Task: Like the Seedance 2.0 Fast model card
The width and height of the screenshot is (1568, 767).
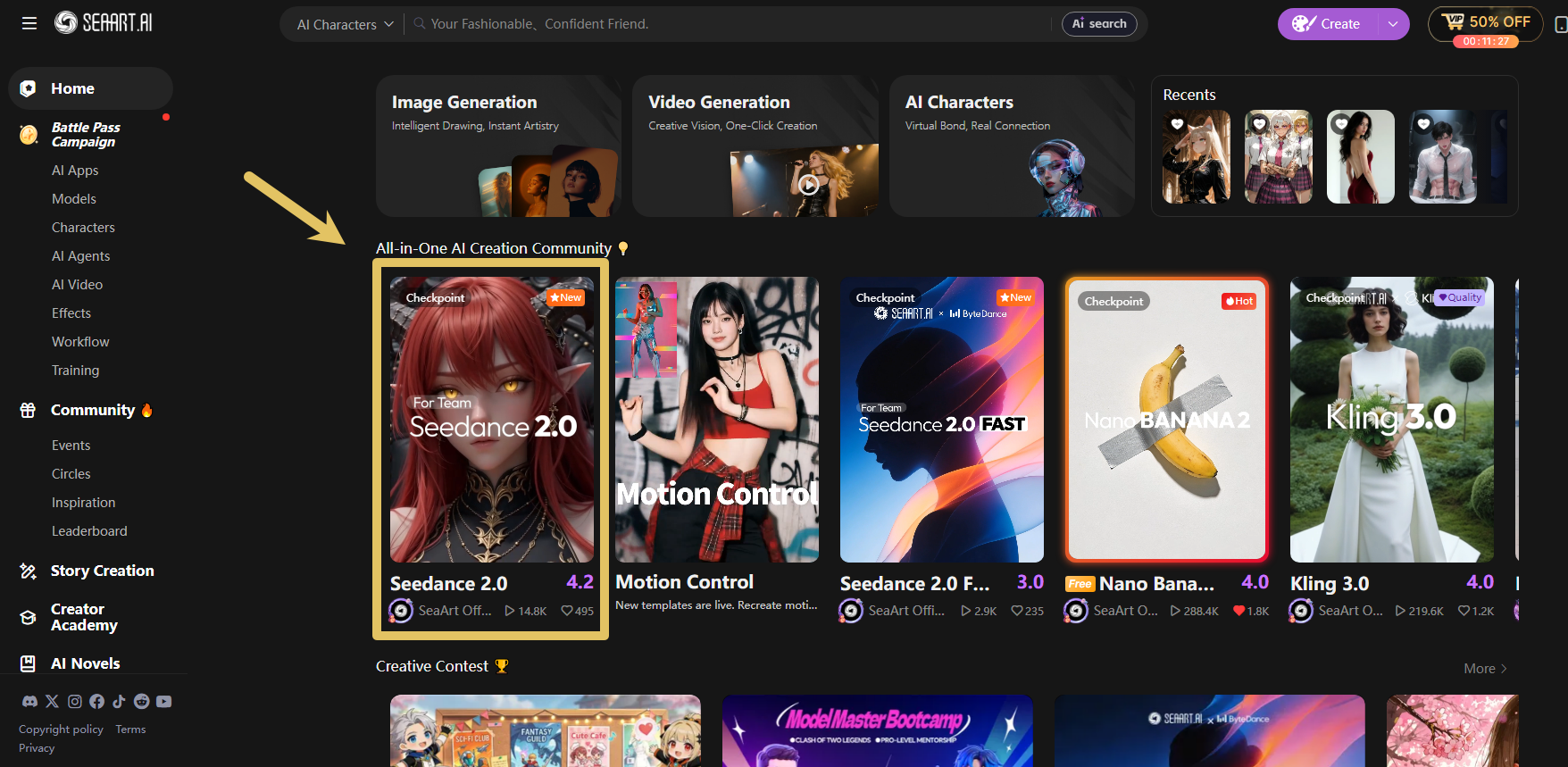Action: (x=1017, y=611)
